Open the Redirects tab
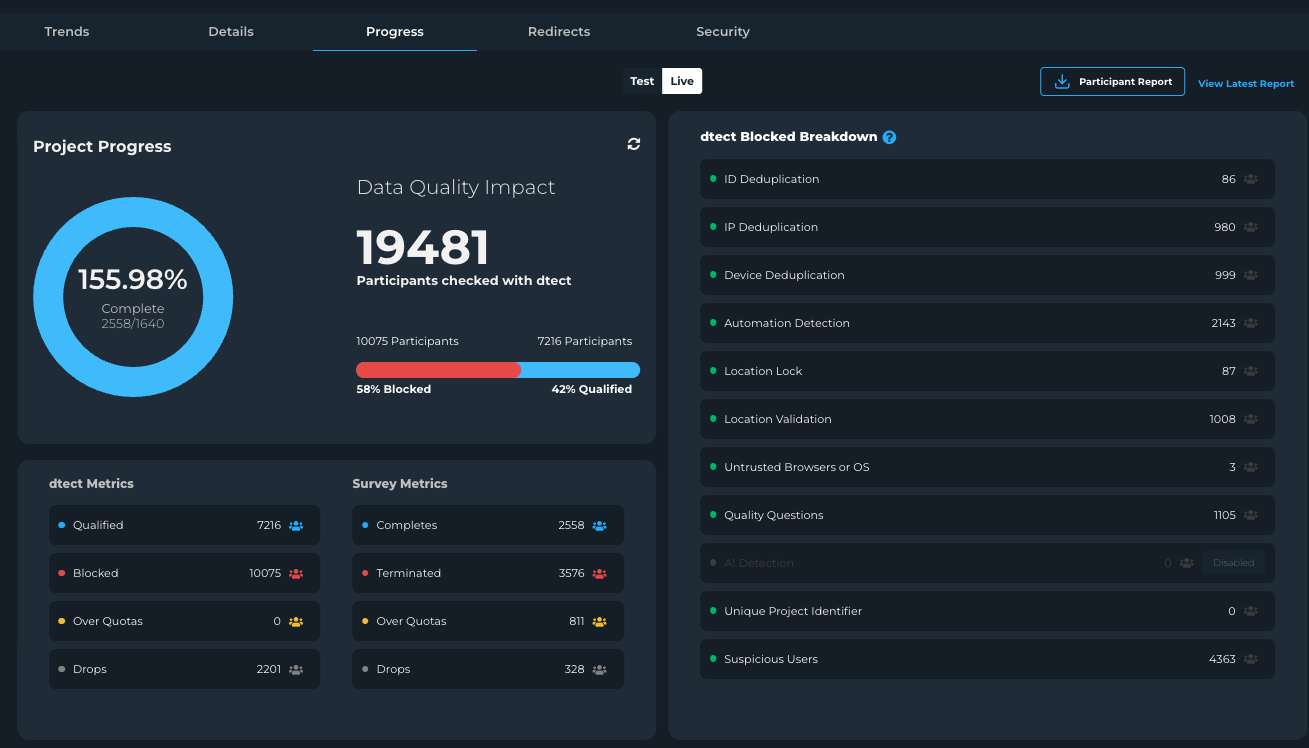Image resolution: width=1309 pixels, height=748 pixels. click(x=558, y=32)
